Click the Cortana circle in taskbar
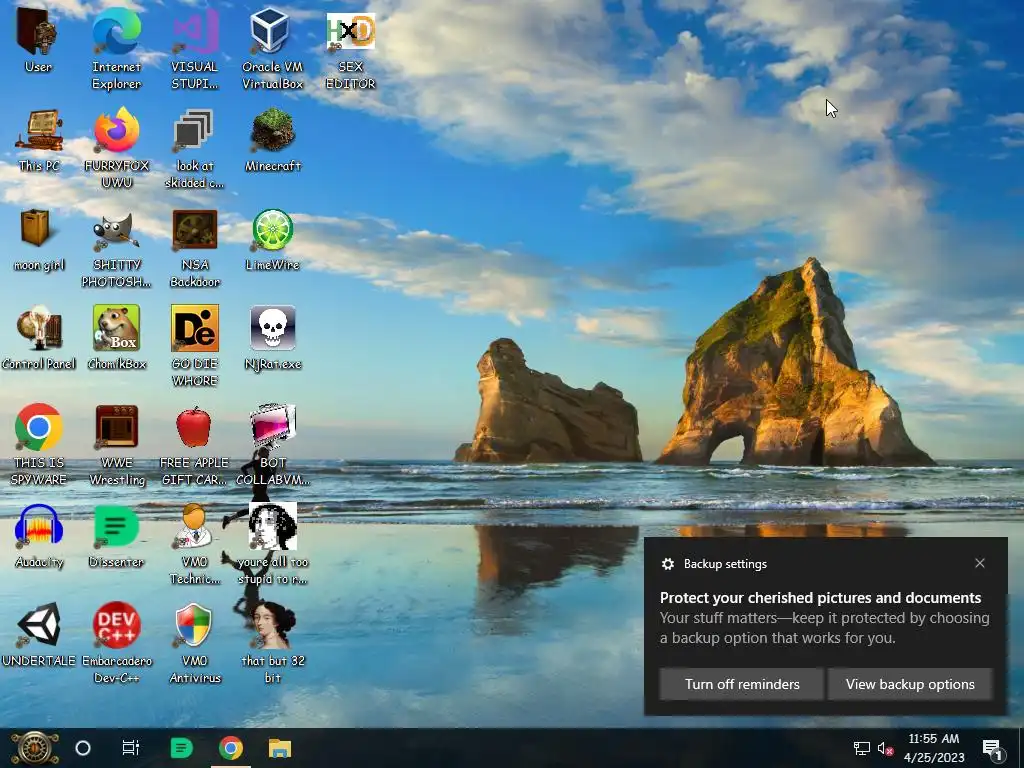The image size is (1024, 768). coord(83,748)
